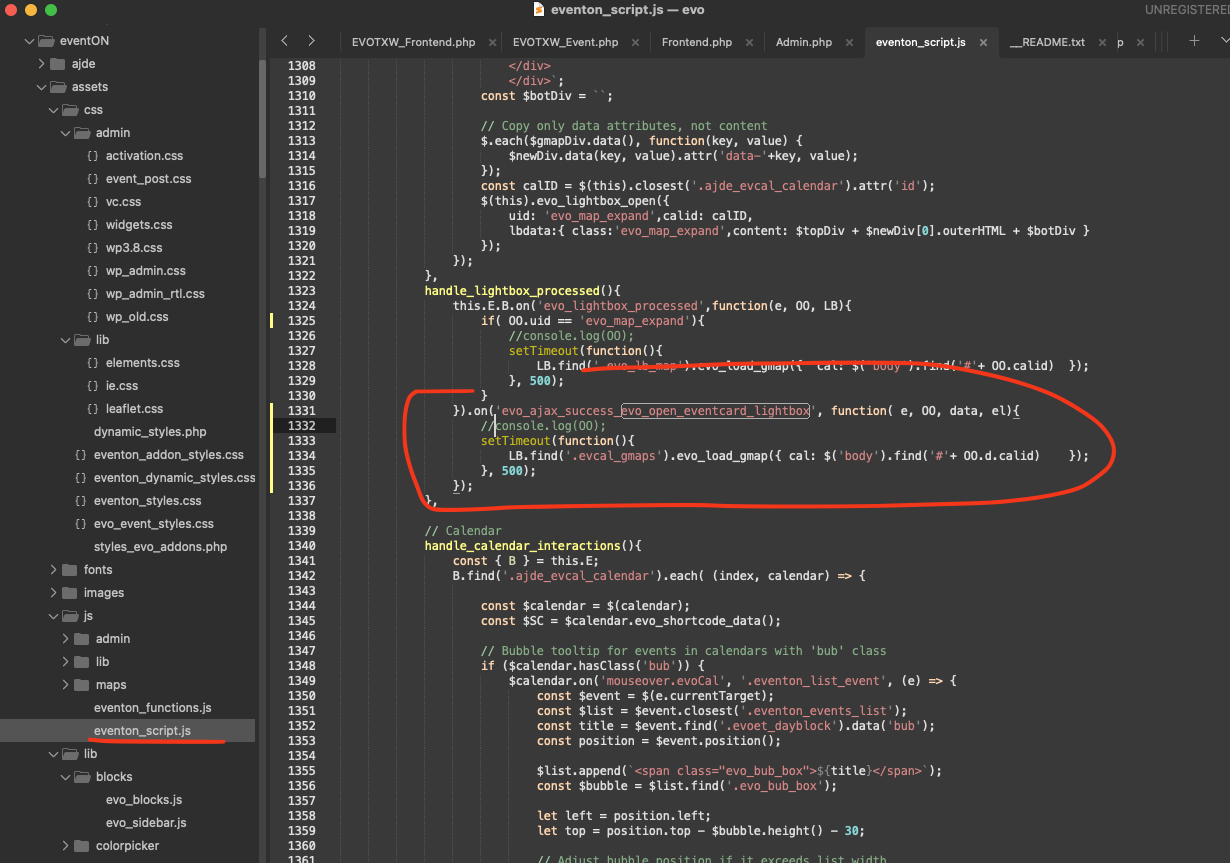Viewport: 1230px width, 863px height.
Task: Click the braces icon beside leaflet.css
Action: coord(93,409)
